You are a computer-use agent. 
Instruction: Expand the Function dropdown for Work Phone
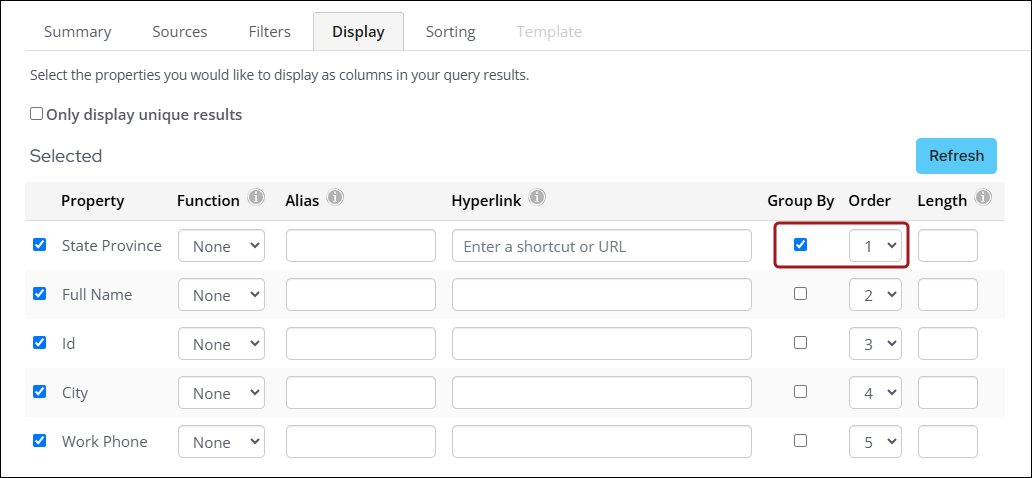(221, 442)
